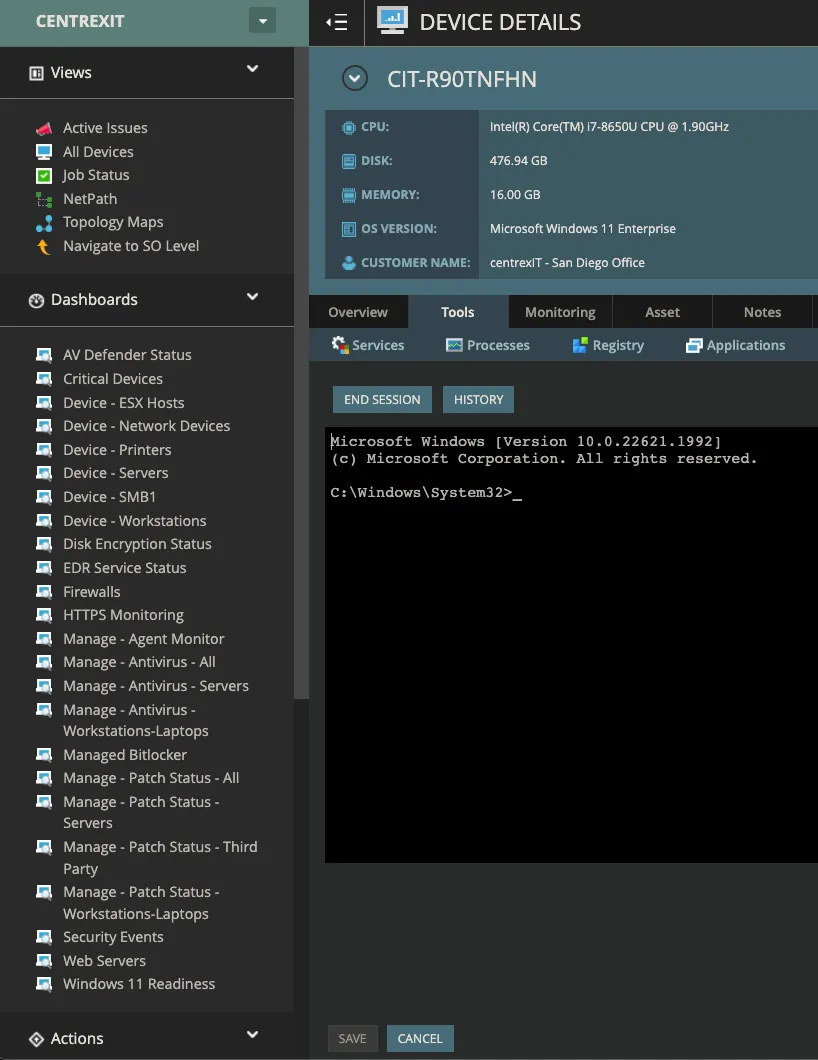Open Manage - Antivirus - All dashboard
818x1060 pixels.
139,662
